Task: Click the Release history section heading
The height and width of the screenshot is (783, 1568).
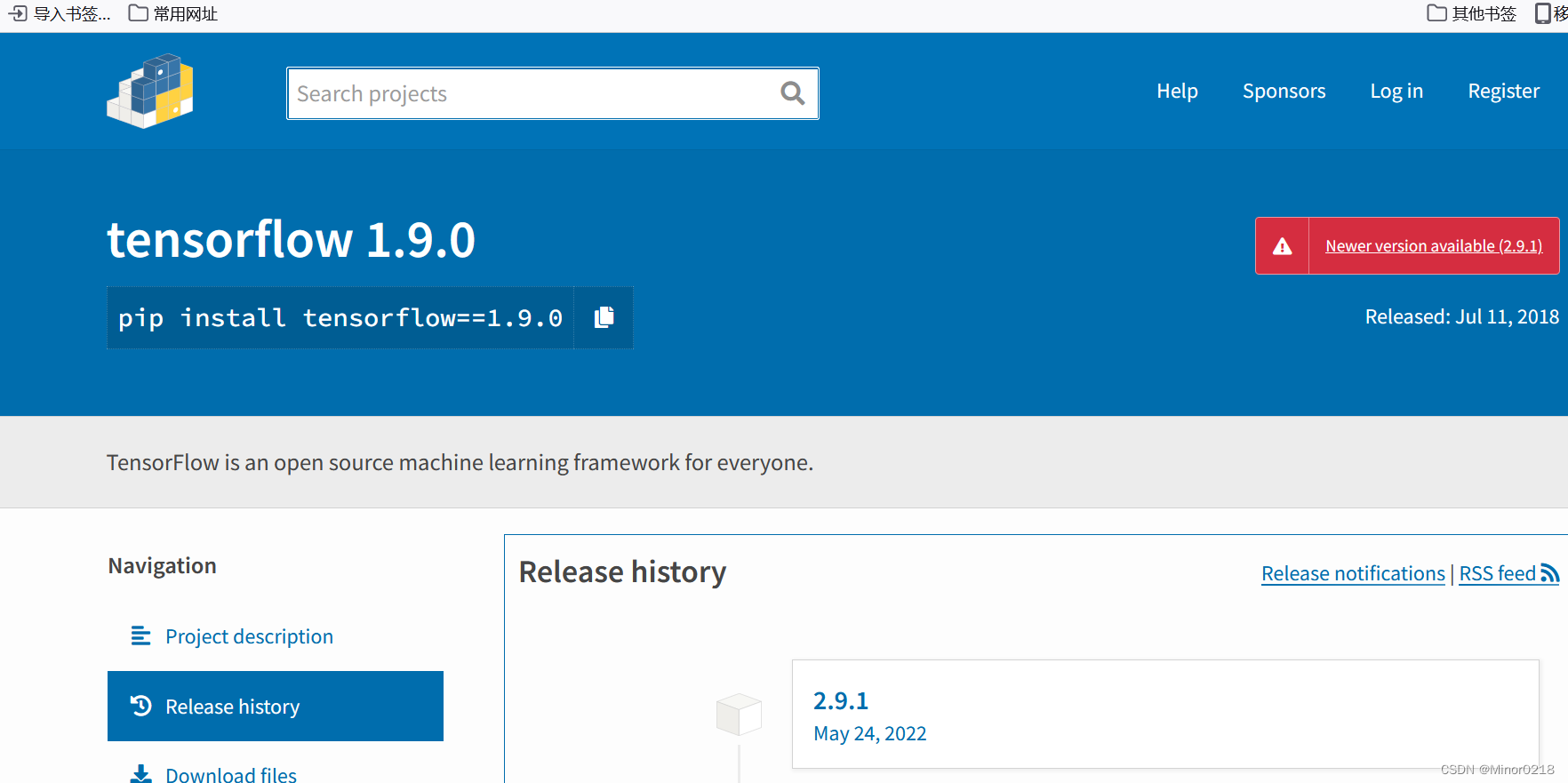Action: pos(622,572)
